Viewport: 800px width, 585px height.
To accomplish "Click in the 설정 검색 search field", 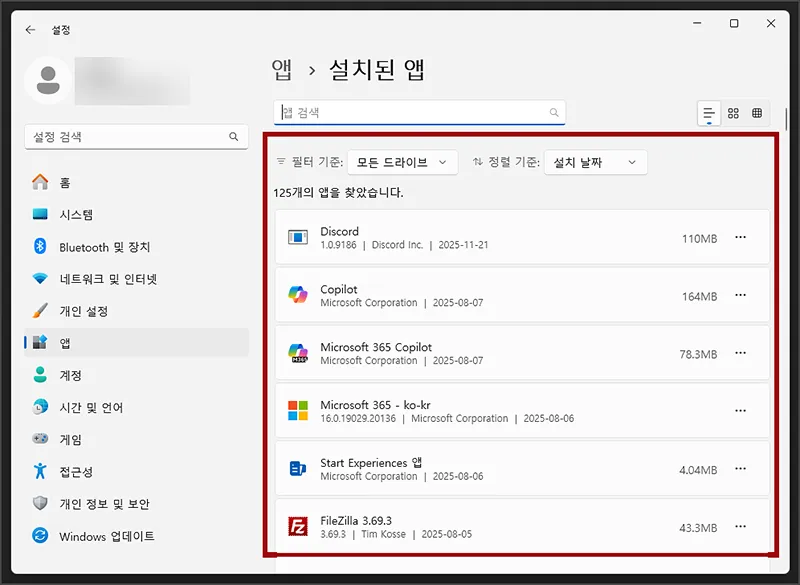I will pyautogui.click(x=136, y=137).
